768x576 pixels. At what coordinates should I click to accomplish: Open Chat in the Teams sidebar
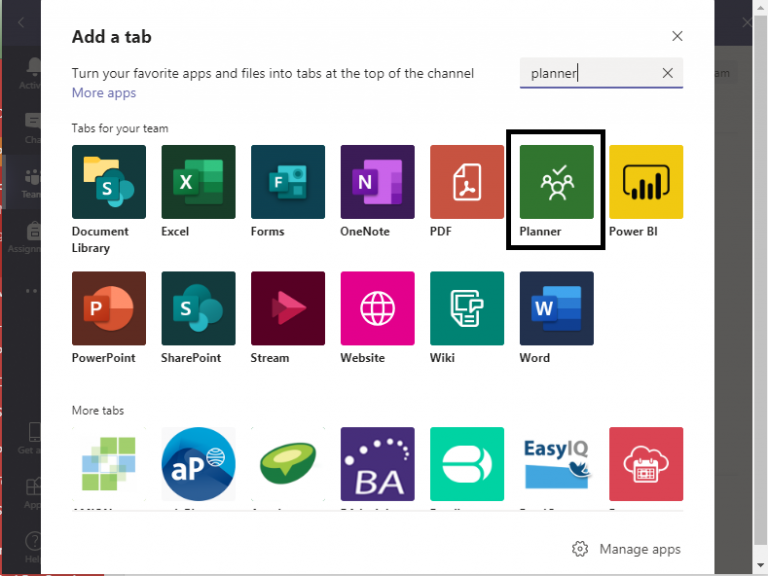[32, 128]
